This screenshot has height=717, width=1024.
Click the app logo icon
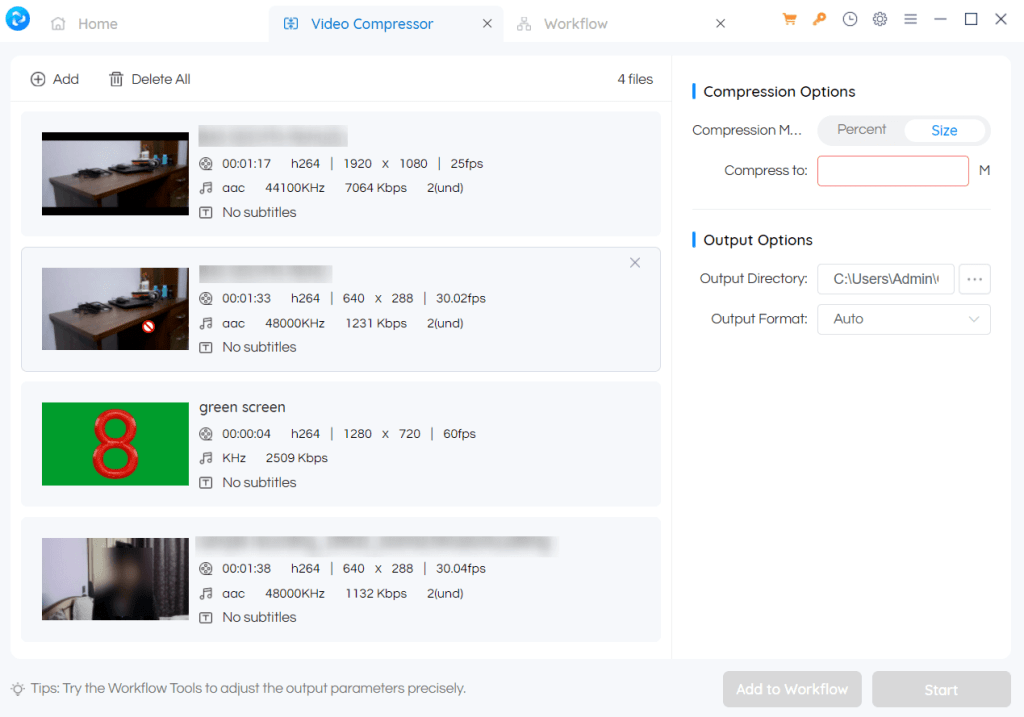pos(18,19)
